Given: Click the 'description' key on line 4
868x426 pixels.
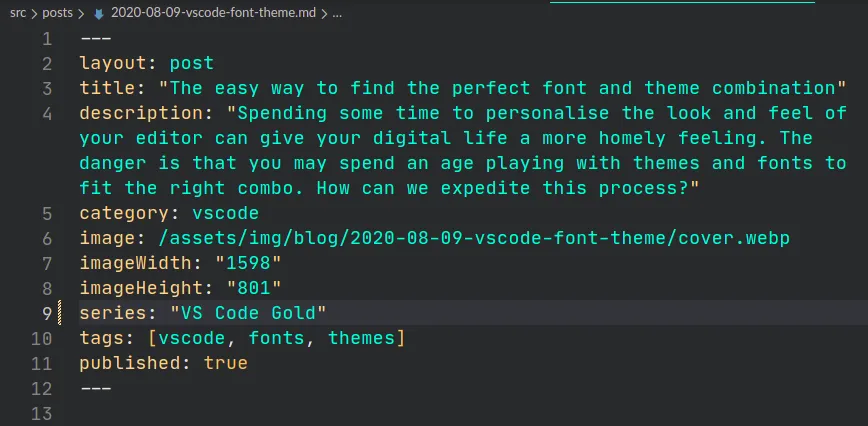Looking at the screenshot, I should tap(142, 113).
